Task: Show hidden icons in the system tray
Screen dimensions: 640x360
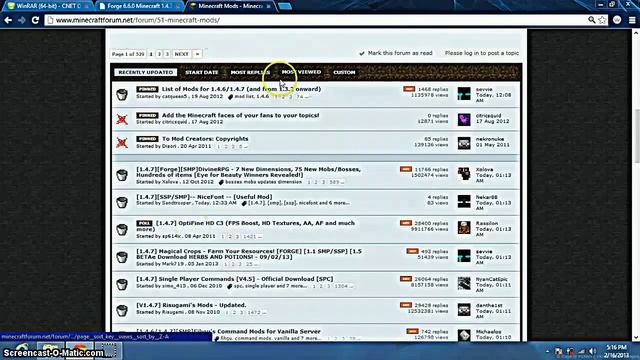Action: click(547, 351)
